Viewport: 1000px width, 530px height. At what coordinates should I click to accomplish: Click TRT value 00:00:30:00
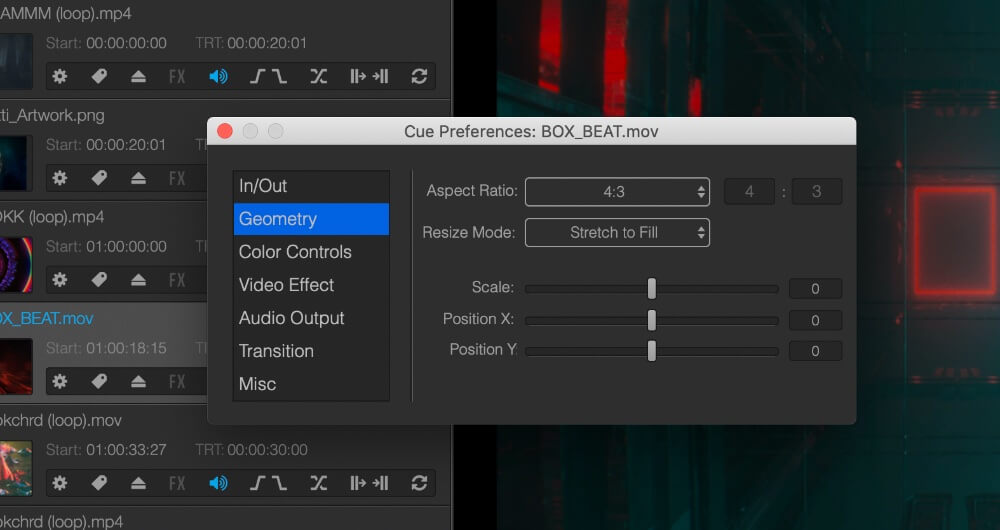[267, 450]
